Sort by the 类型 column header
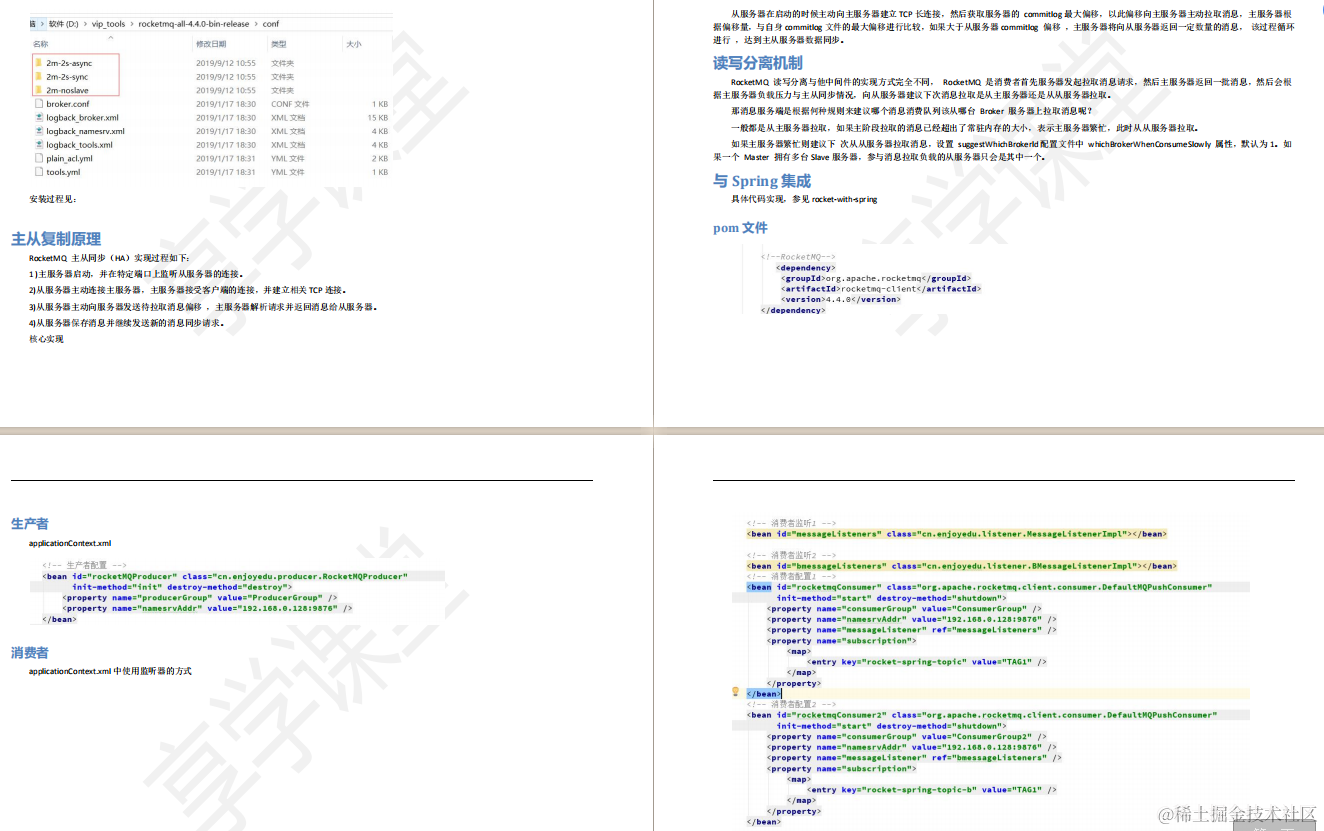 coord(279,44)
